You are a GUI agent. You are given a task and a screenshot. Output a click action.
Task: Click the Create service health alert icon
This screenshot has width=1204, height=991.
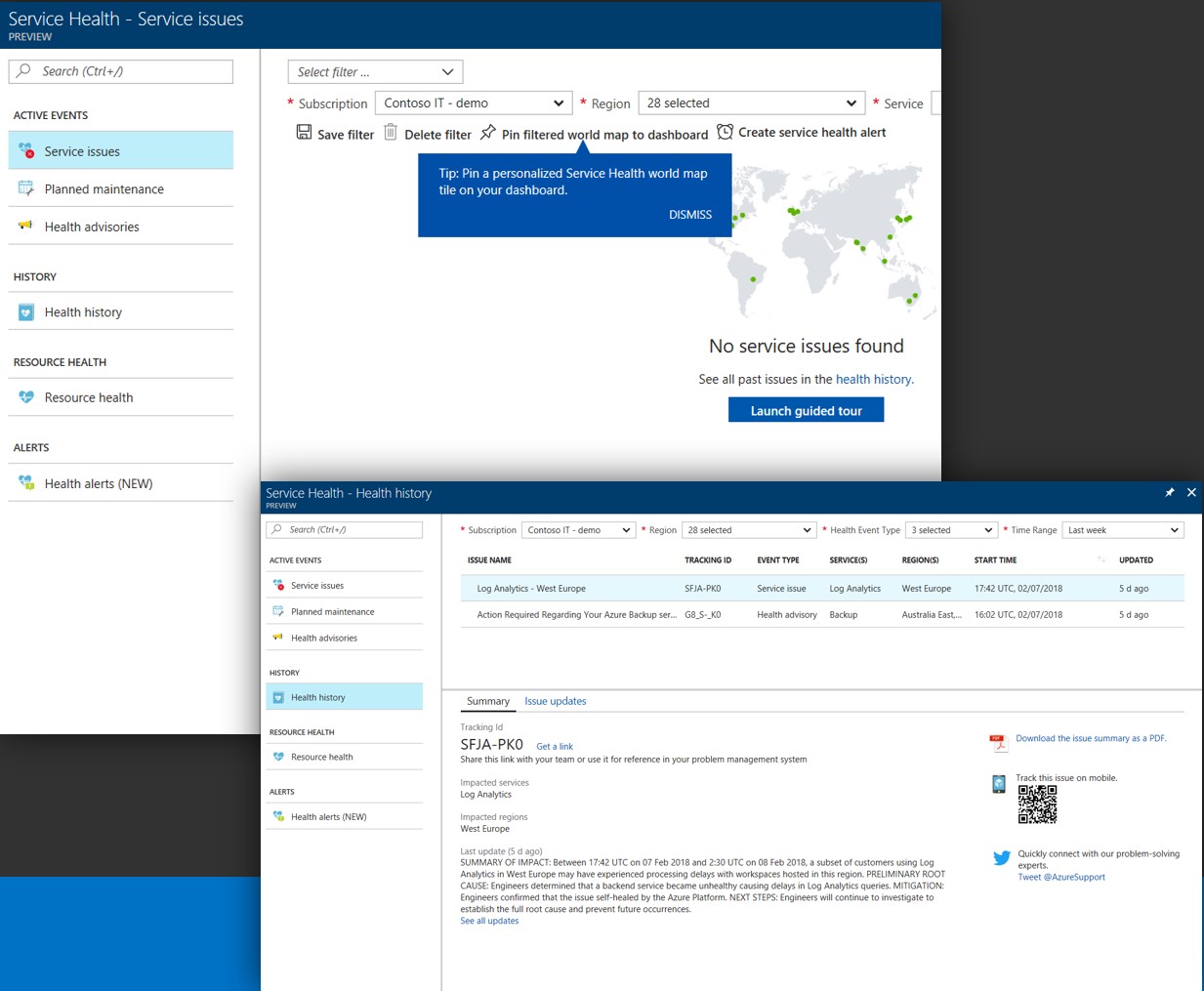tap(725, 132)
